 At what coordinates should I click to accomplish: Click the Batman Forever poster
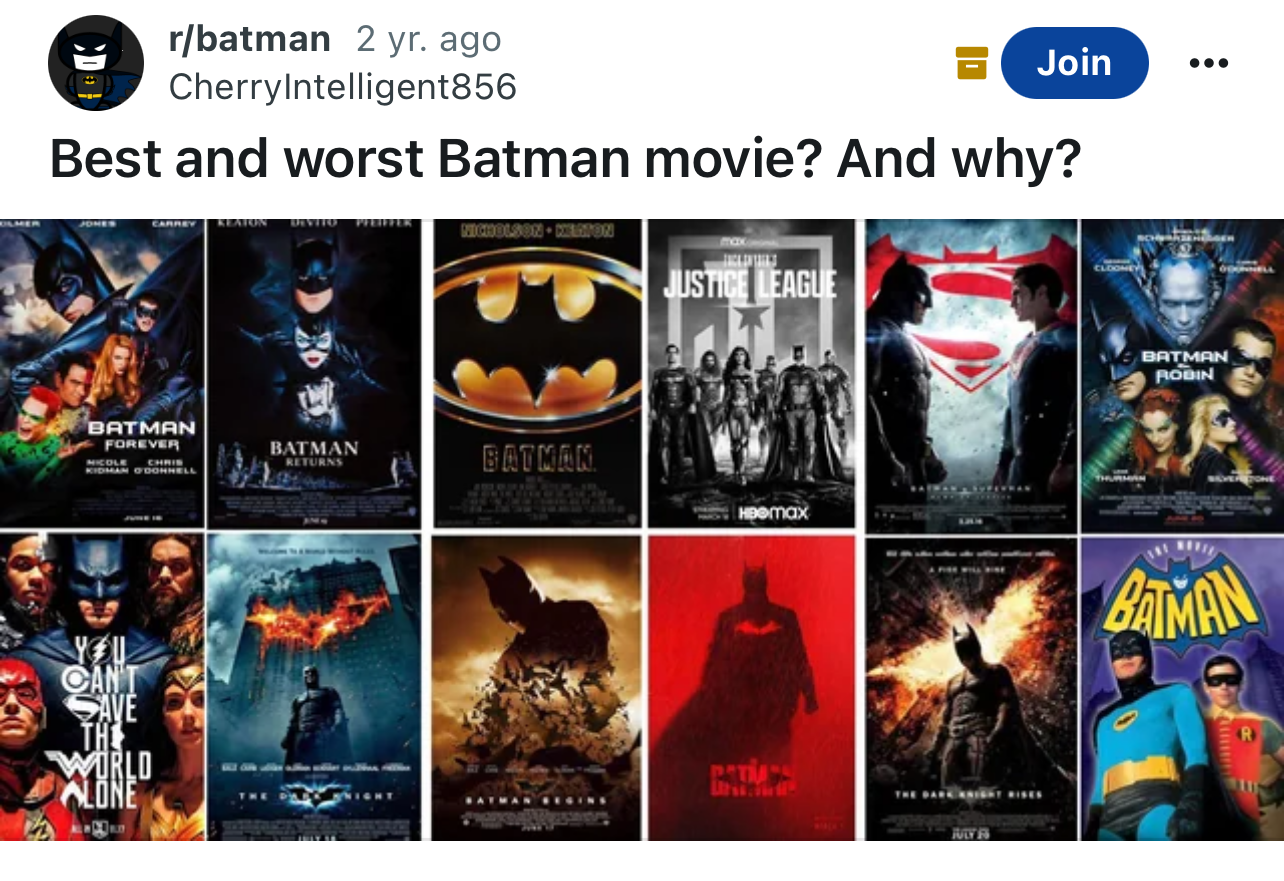(x=101, y=373)
